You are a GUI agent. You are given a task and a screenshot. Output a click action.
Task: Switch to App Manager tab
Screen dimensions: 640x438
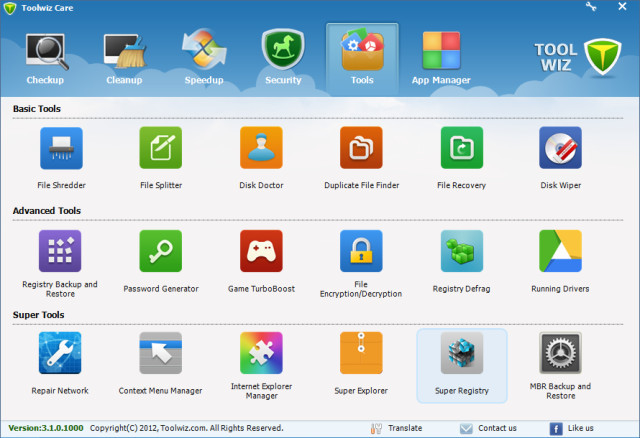pyautogui.click(x=441, y=59)
